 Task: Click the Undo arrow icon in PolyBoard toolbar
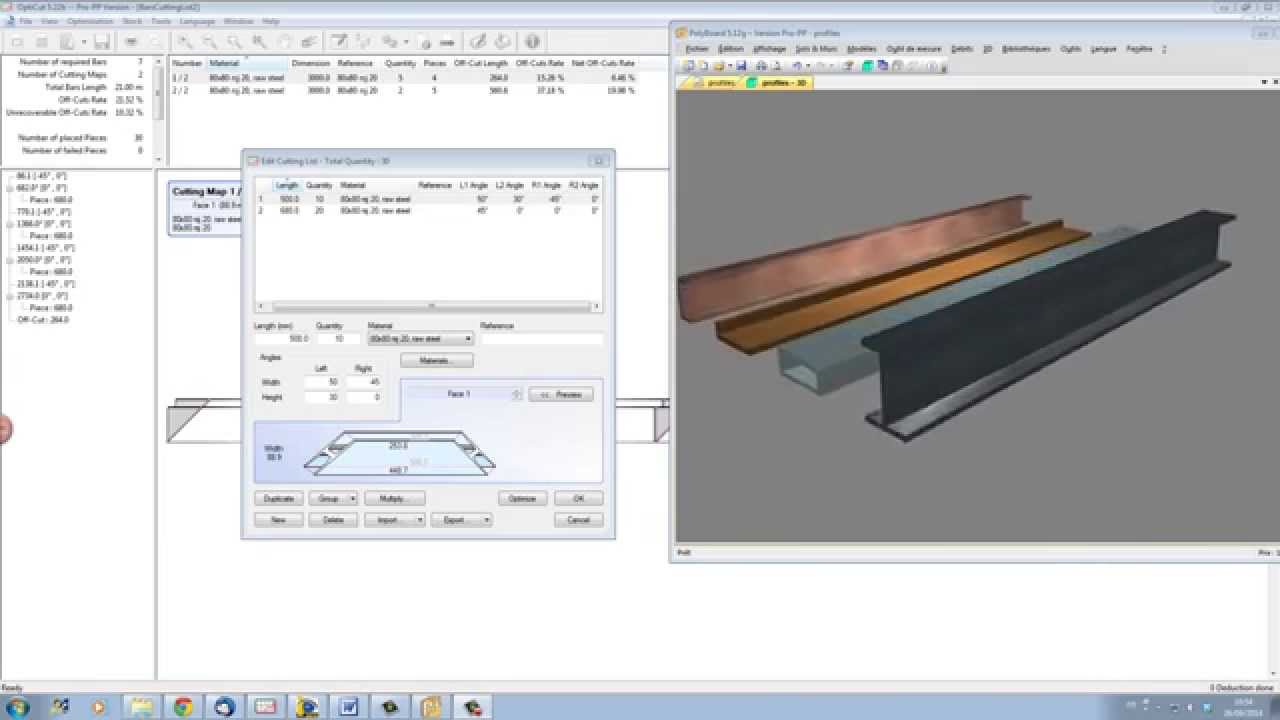(796, 66)
